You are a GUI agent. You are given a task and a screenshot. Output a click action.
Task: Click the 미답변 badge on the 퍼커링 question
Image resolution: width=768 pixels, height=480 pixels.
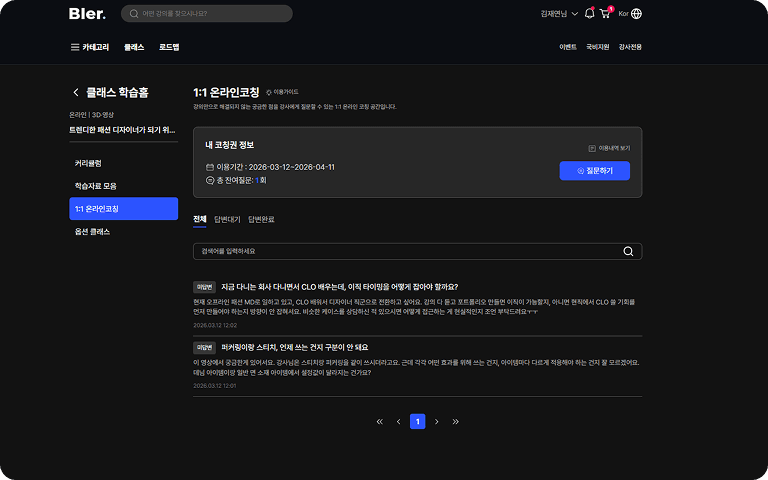[204, 348]
